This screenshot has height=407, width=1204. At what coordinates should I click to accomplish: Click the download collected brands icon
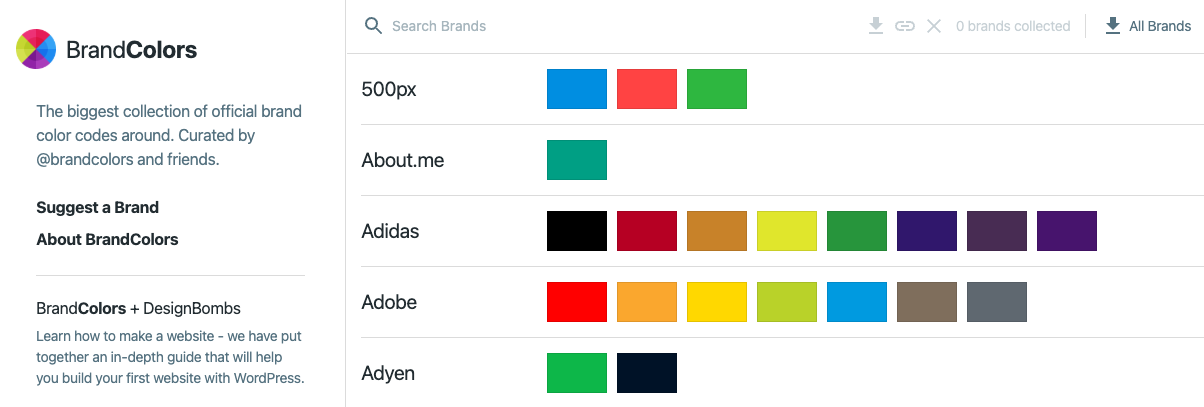click(876, 26)
